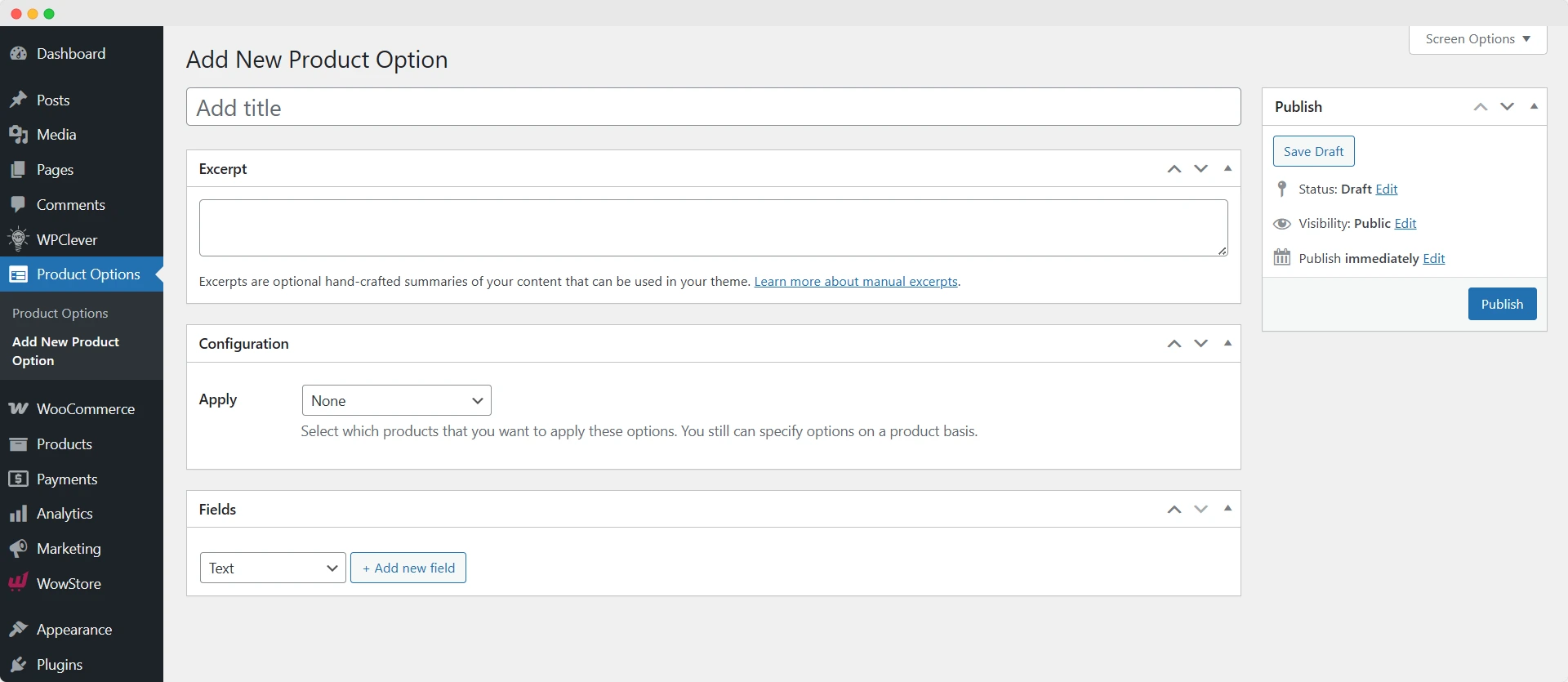Click the Pages icon in sidebar
This screenshot has height=682, width=1568.
click(18, 170)
